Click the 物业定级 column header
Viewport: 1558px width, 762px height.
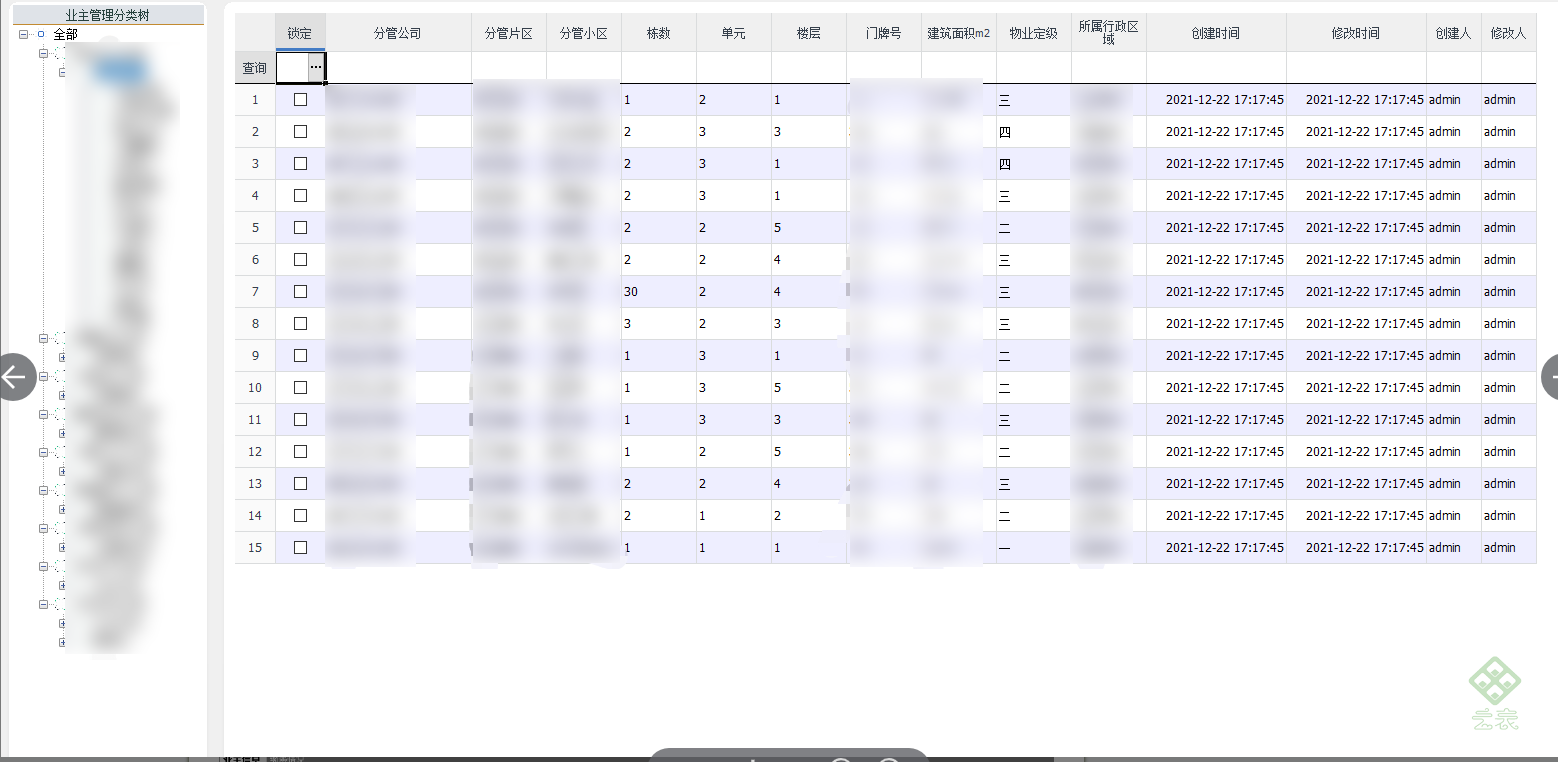tap(1034, 33)
